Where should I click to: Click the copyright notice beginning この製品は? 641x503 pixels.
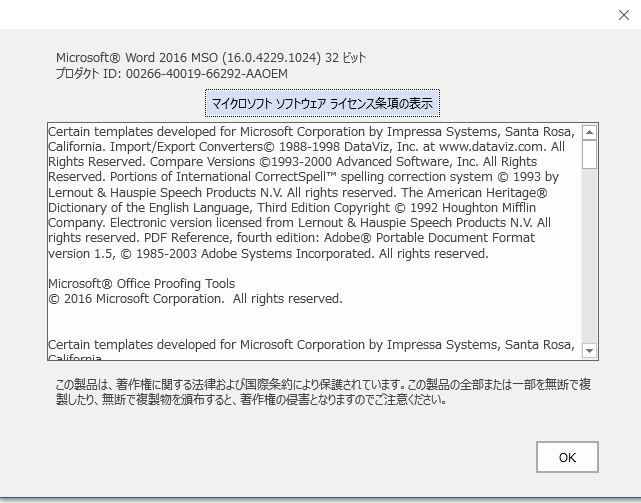323,392
